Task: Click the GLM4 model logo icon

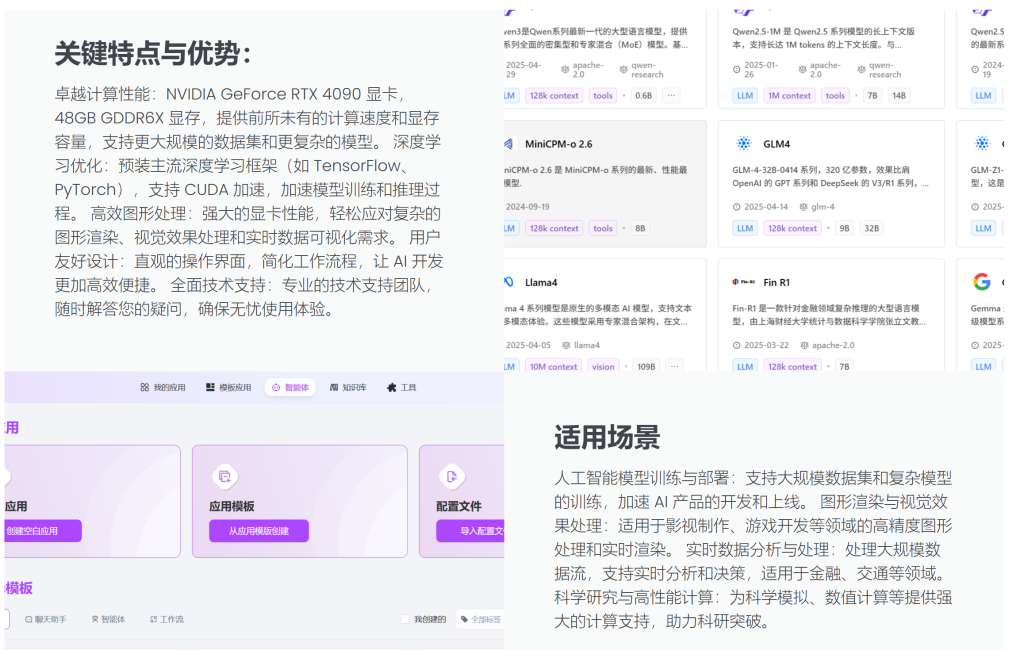Action: tap(744, 144)
